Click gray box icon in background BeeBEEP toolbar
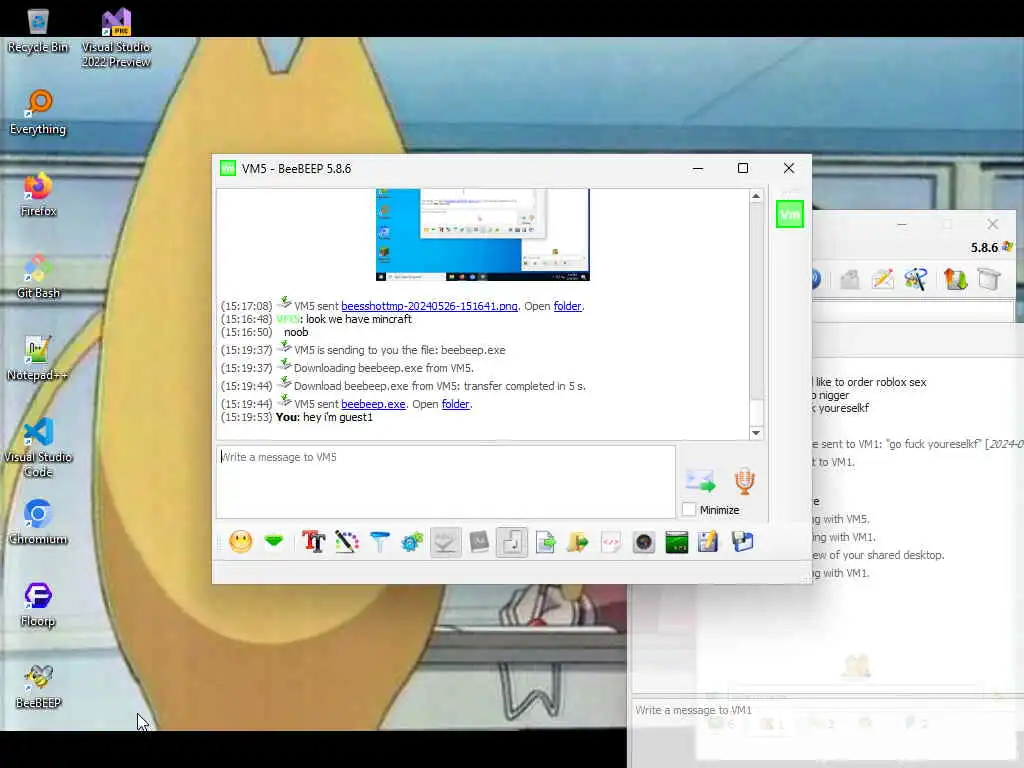 click(989, 280)
